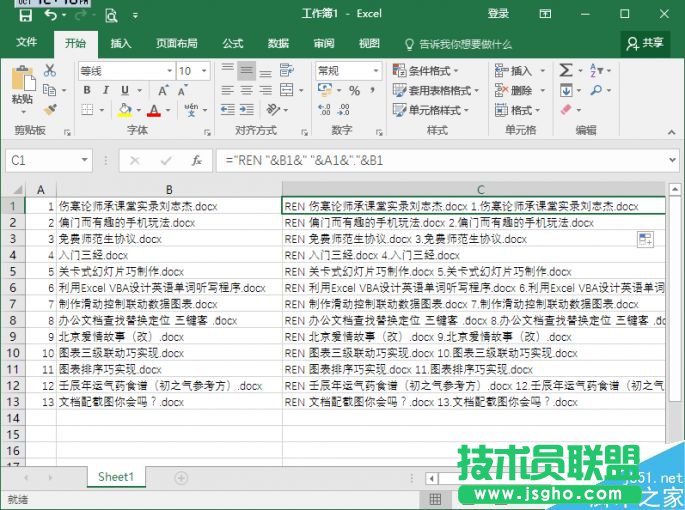Open Format as Table (套用表格格式)
The width and height of the screenshot is (685, 510).
coord(436,90)
